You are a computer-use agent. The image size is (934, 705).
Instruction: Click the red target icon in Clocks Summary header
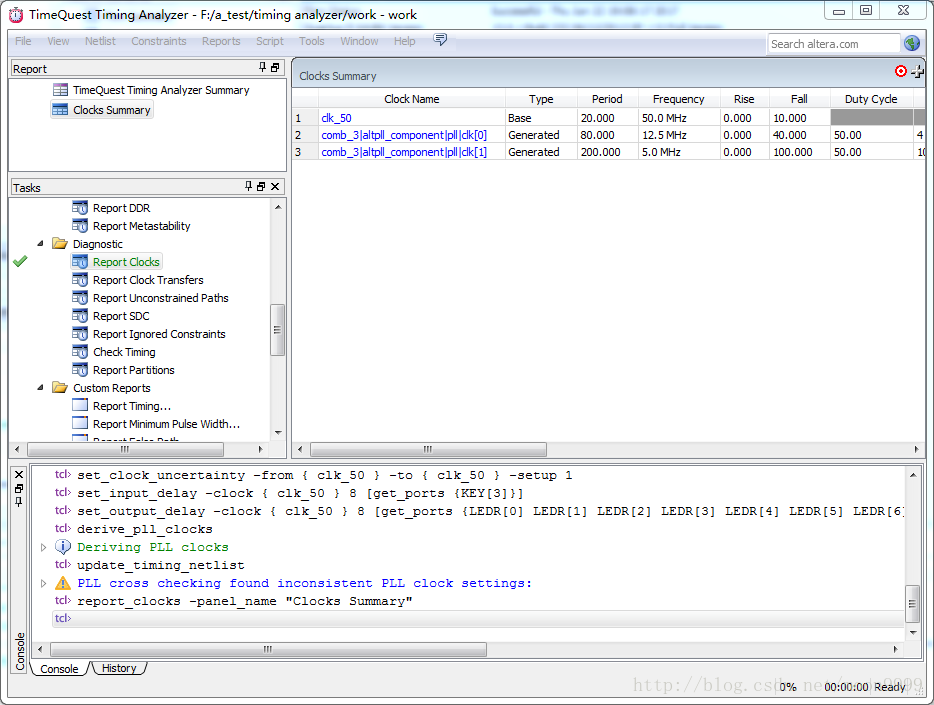[x=901, y=71]
